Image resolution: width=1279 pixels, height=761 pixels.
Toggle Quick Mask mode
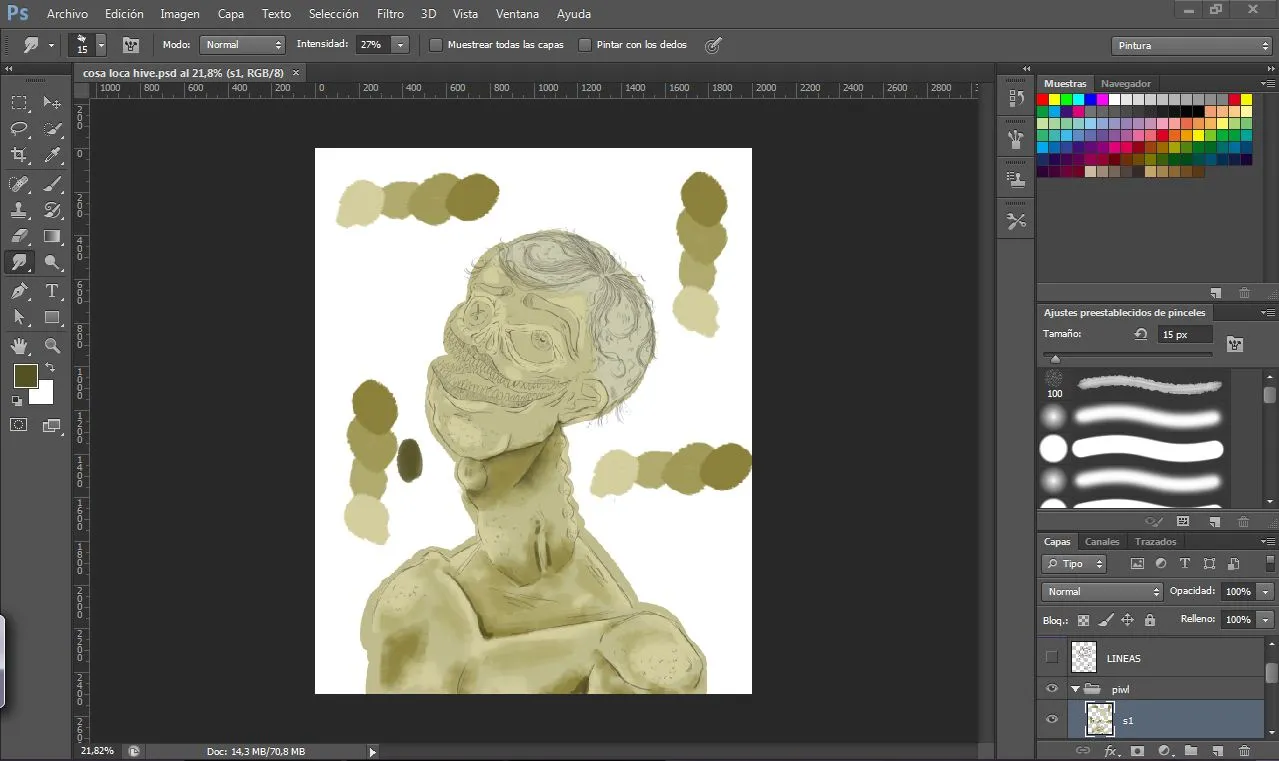coord(19,425)
